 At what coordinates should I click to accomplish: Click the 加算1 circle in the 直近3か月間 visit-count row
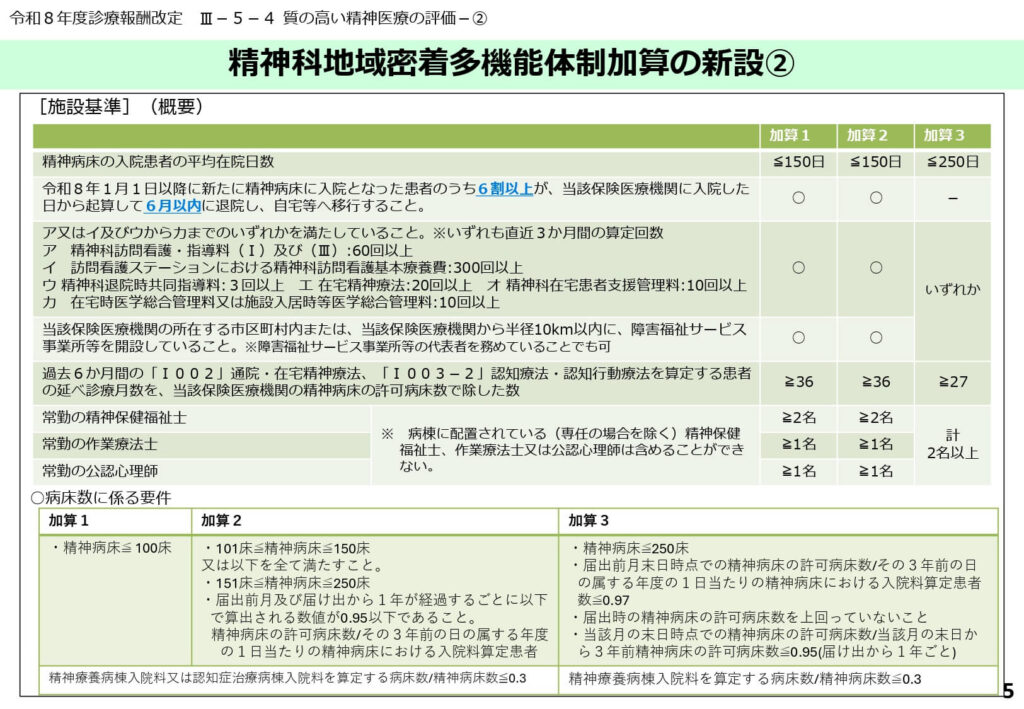coord(797,268)
